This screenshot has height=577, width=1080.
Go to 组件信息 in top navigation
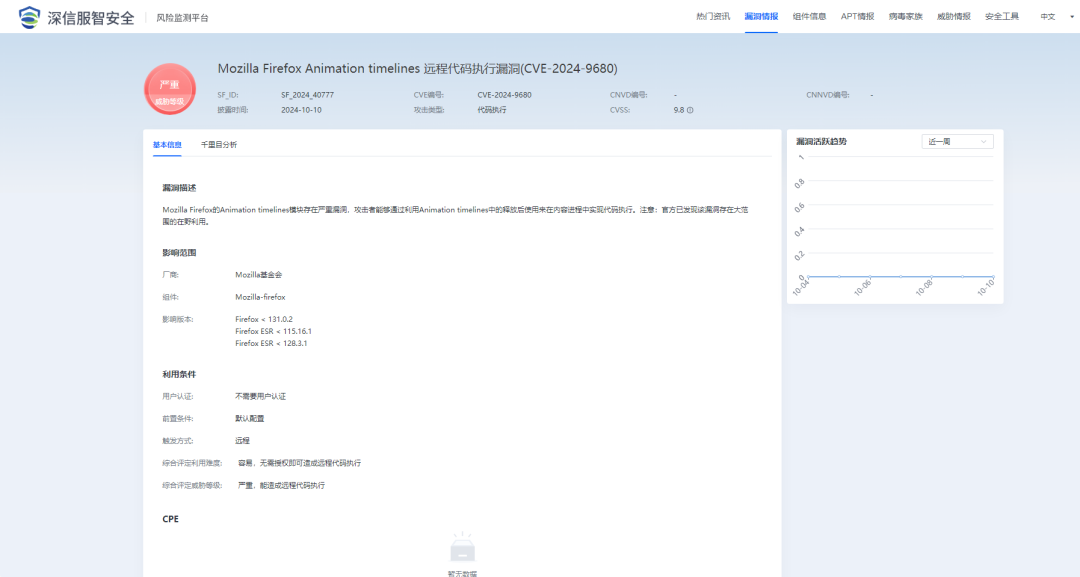click(809, 17)
